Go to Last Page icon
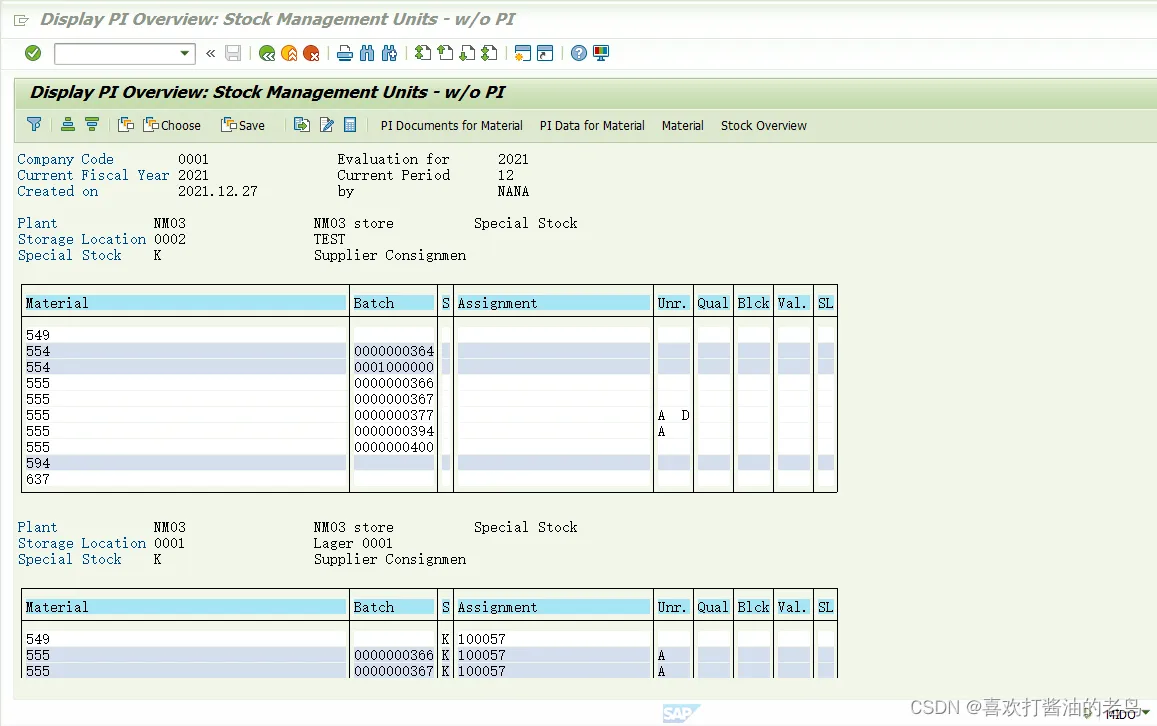Screen dimensions: 1157x726 click(x=489, y=53)
